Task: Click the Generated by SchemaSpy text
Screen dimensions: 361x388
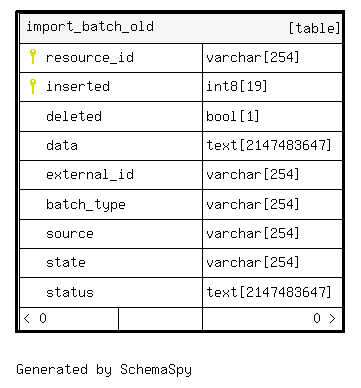Action: tap(104, 369)
